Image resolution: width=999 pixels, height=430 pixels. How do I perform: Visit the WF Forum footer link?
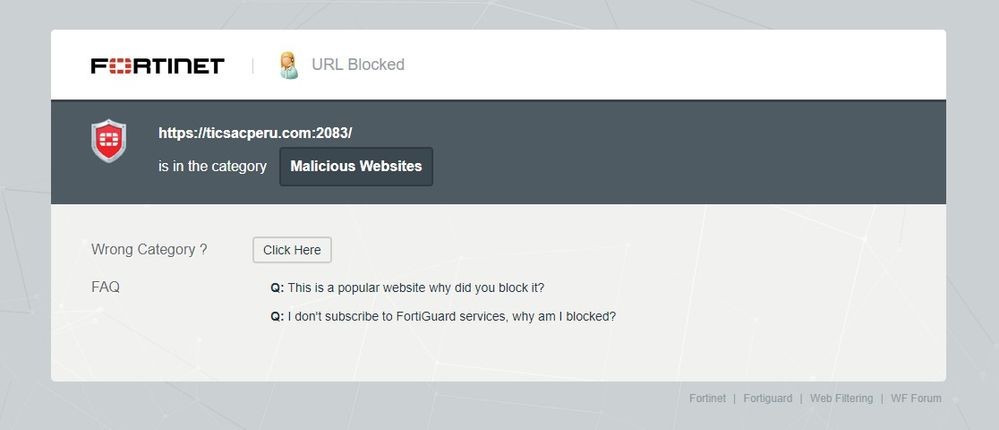pos(916,398)
